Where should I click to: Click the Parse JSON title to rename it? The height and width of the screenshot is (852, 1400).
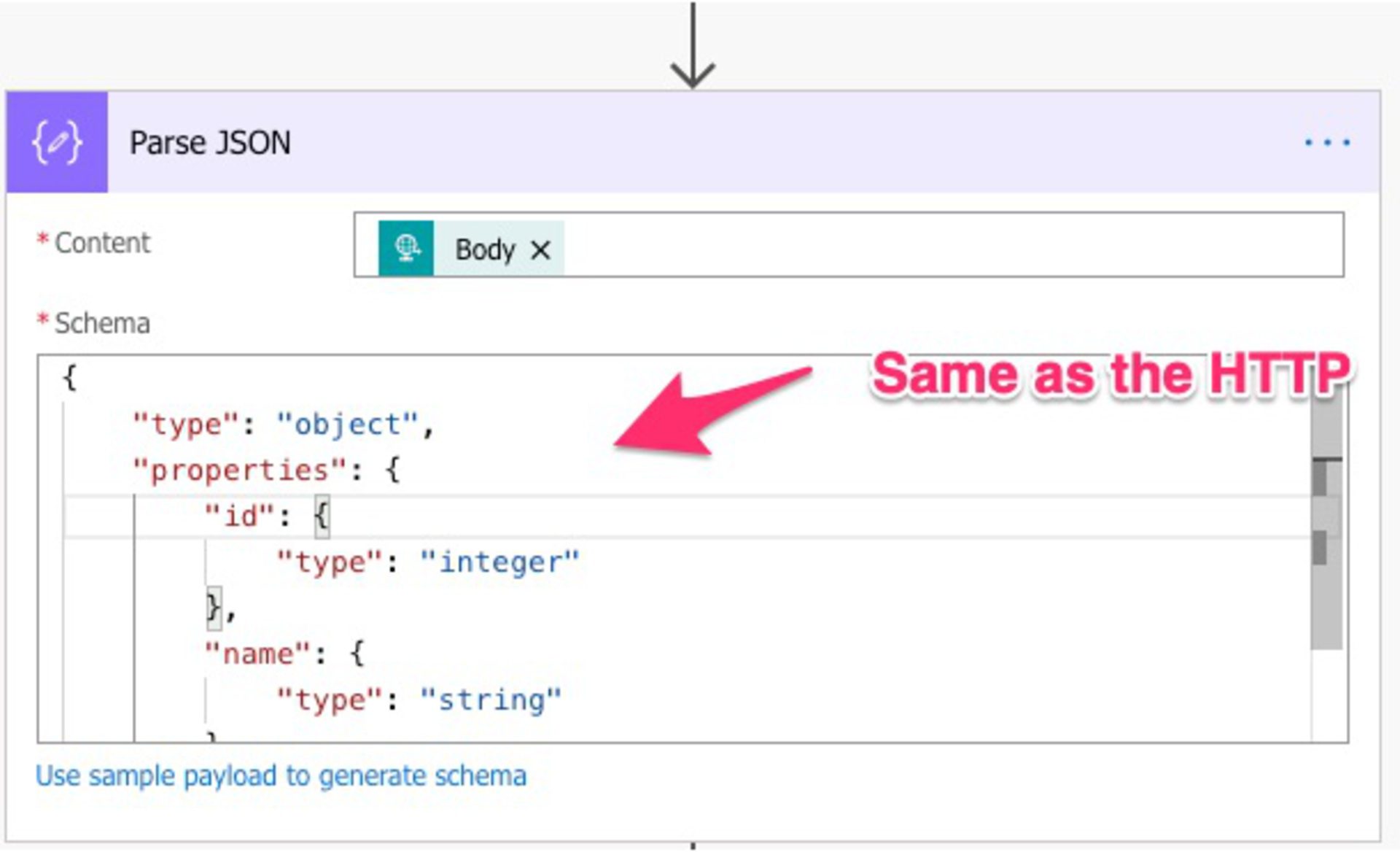point(209,142)
